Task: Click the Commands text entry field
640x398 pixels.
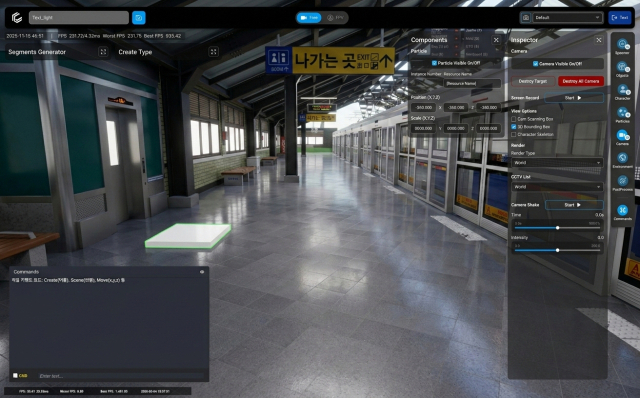Action: click(121, 376)
